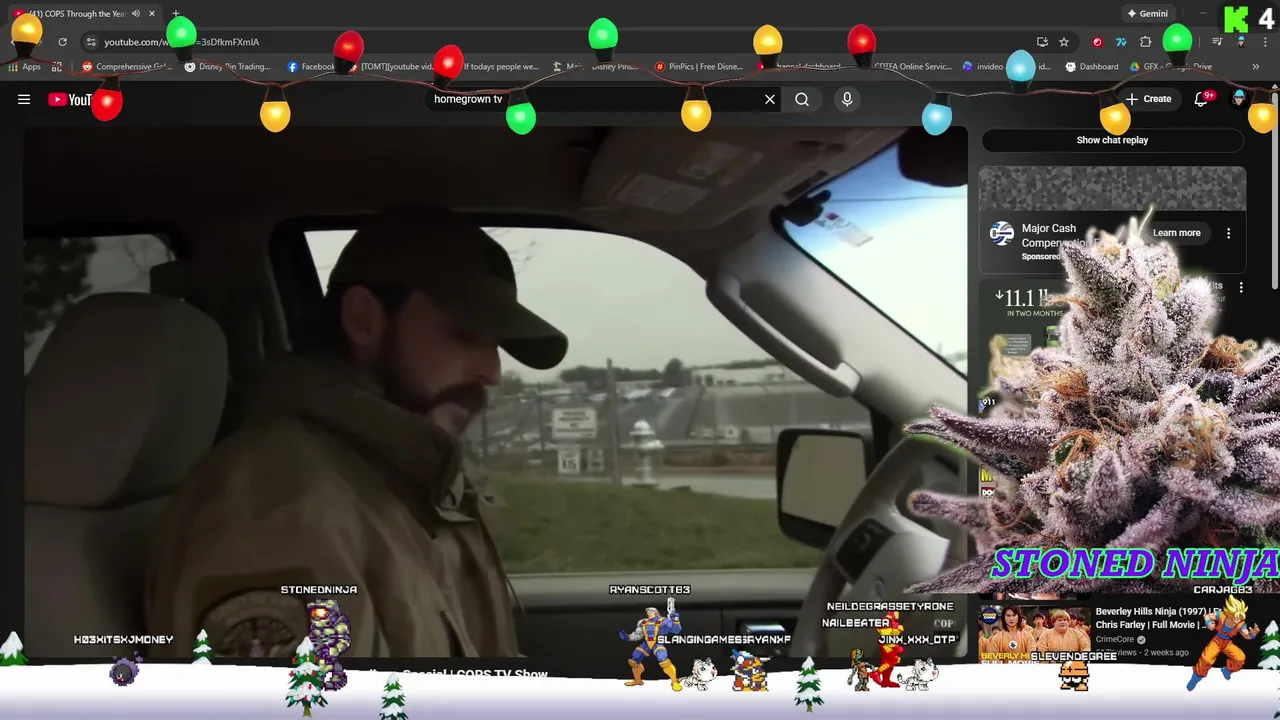This screenshot has width=1280, height=720.
Task: Open the Disney Pin Trading bookmark
Action: tap(228, 67)
